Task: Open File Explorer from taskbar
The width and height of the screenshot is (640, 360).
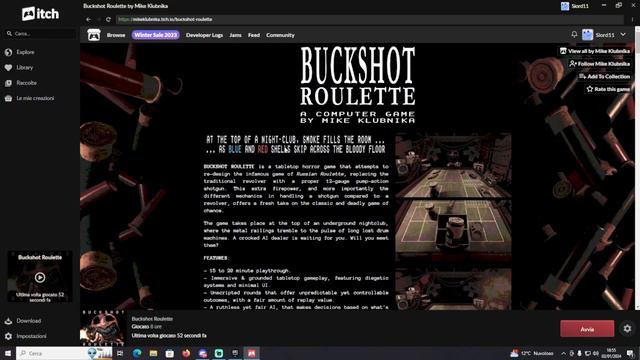Action: point(153,353)
